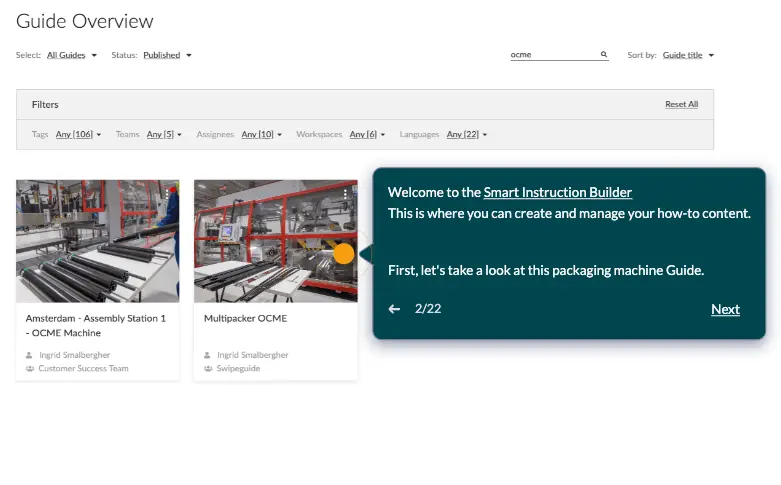Click Ingrid Smalbergher on the Amsterdam card
781x485 pixels.
(x=74, y=355)
